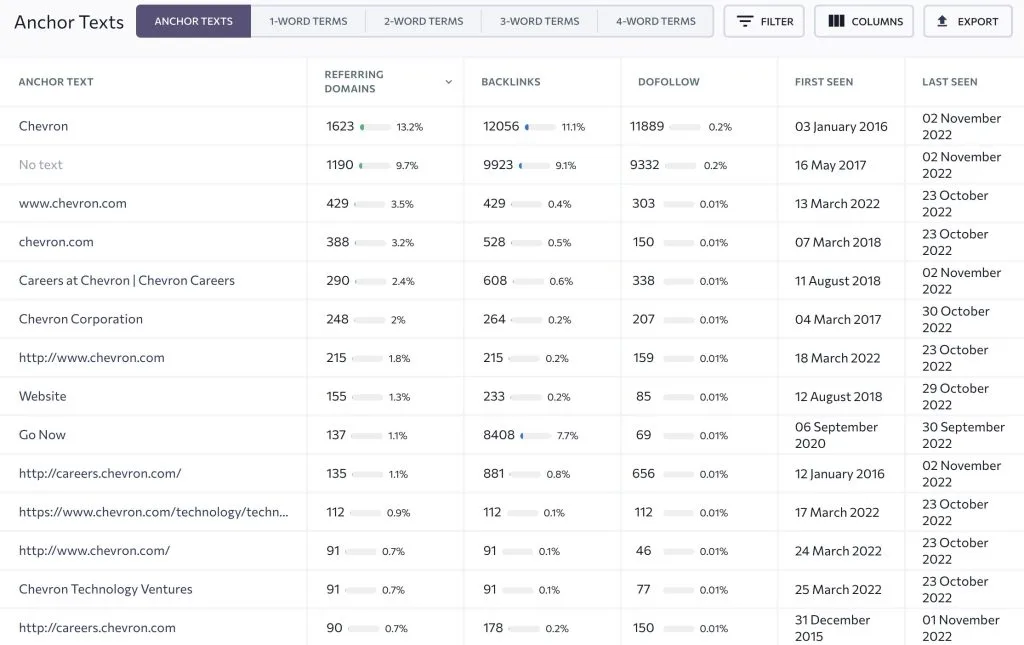Switch to the Anchor Texts tab

tap(193, 21)
